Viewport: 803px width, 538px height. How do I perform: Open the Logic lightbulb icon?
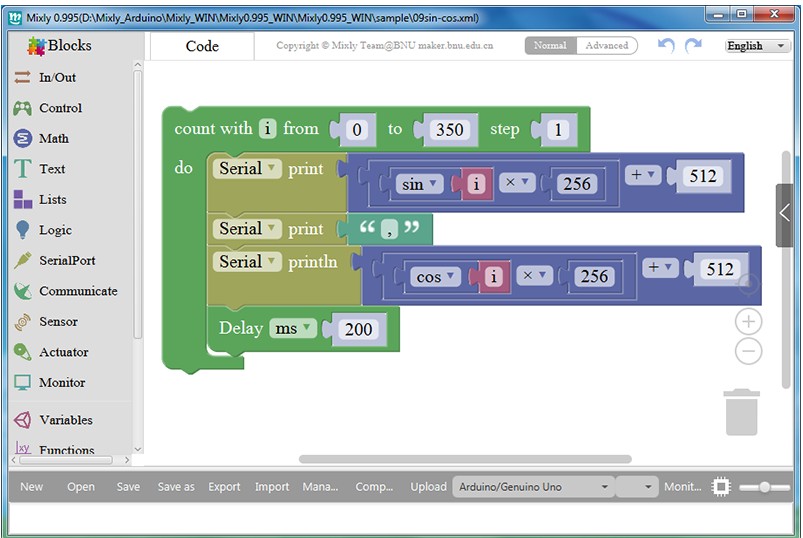[22, 230]
